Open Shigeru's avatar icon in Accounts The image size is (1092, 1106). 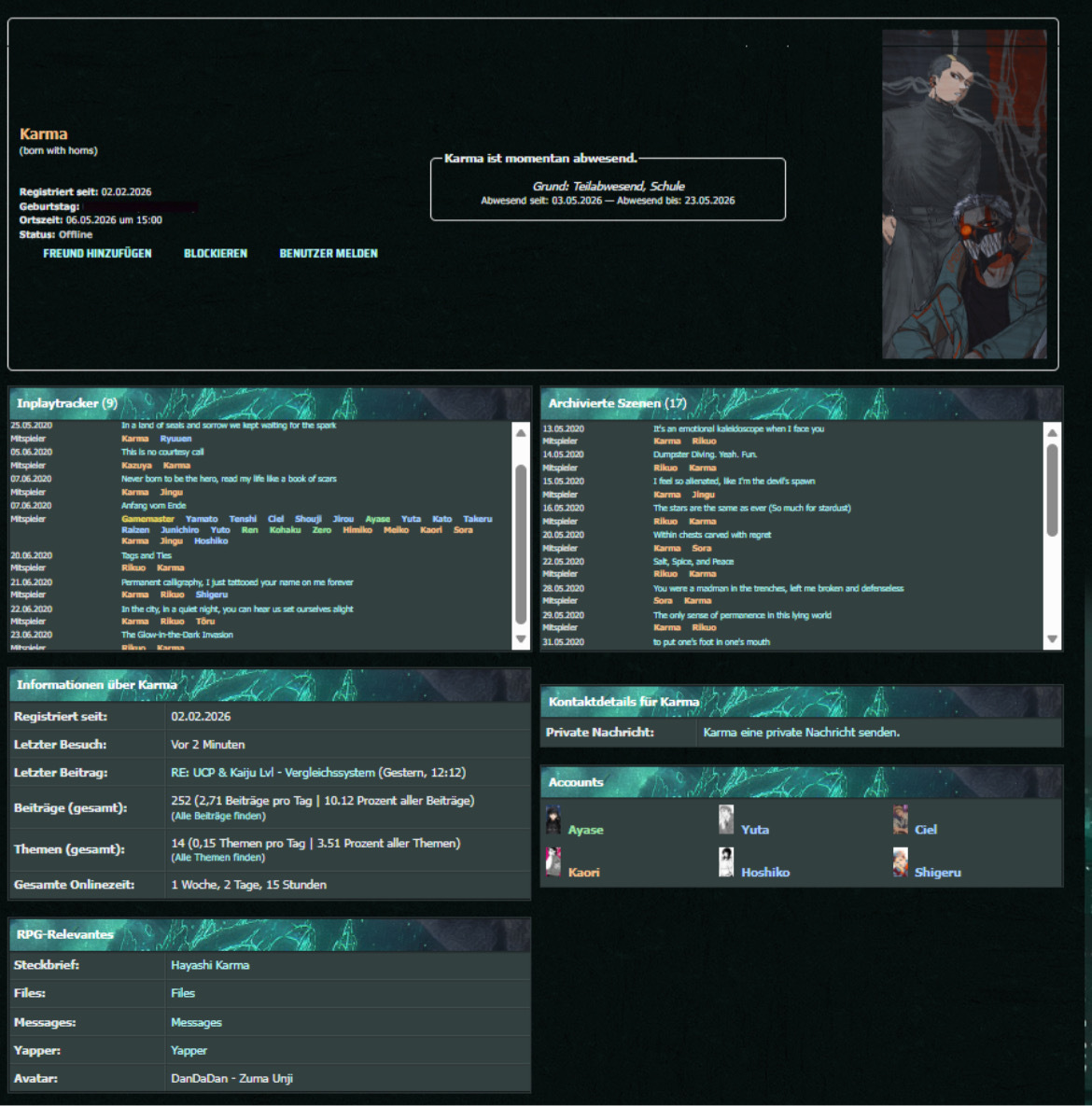pos(900,862)
